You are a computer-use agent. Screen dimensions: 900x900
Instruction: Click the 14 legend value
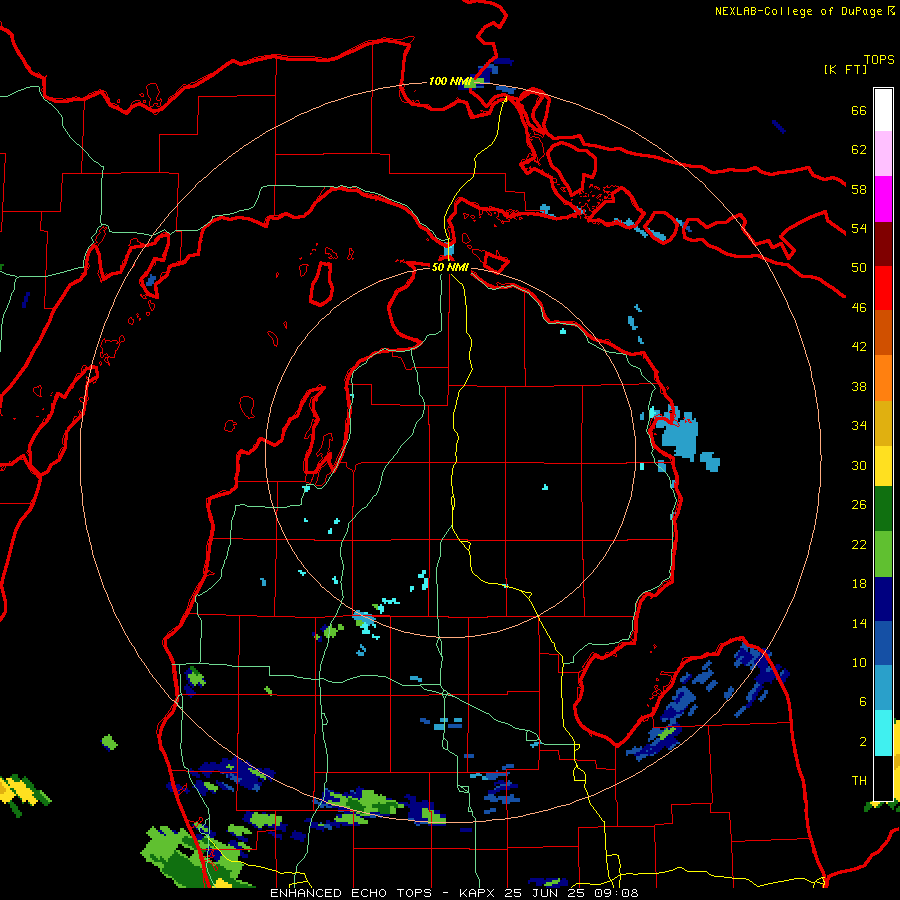tap(859, 623)
